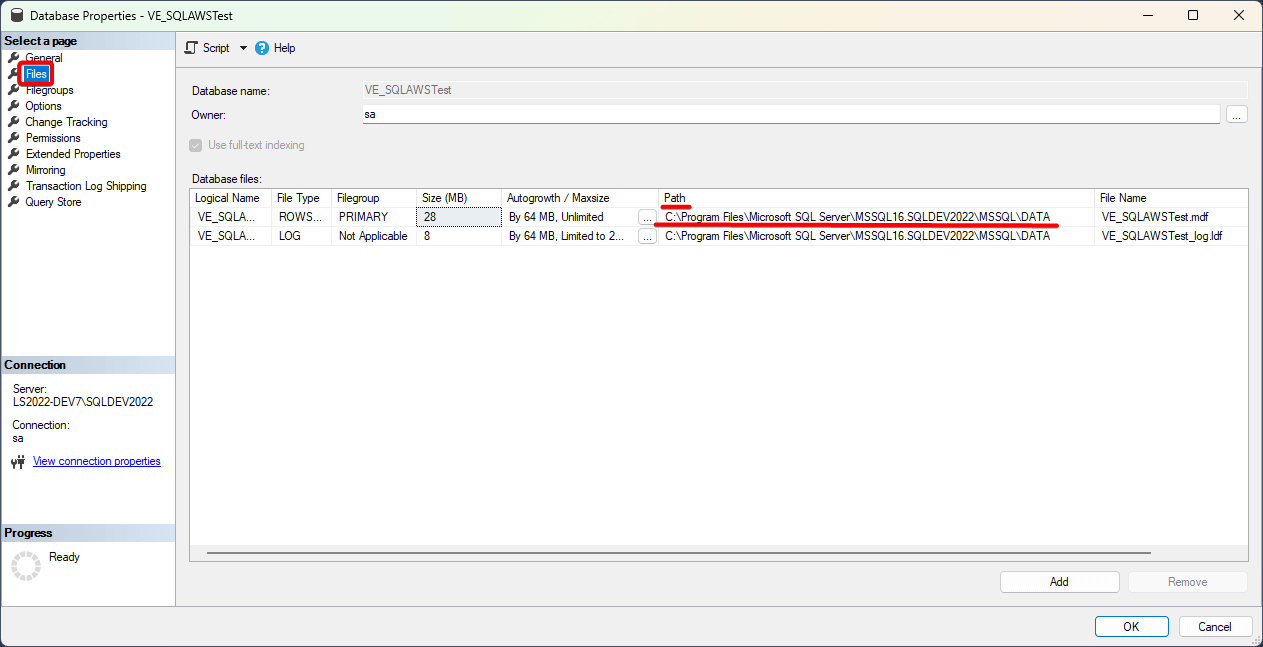The height and width of the screenshot is (647, 1263).
Task: Click wrench icon beside Query Store
Action: coord(14,202)
